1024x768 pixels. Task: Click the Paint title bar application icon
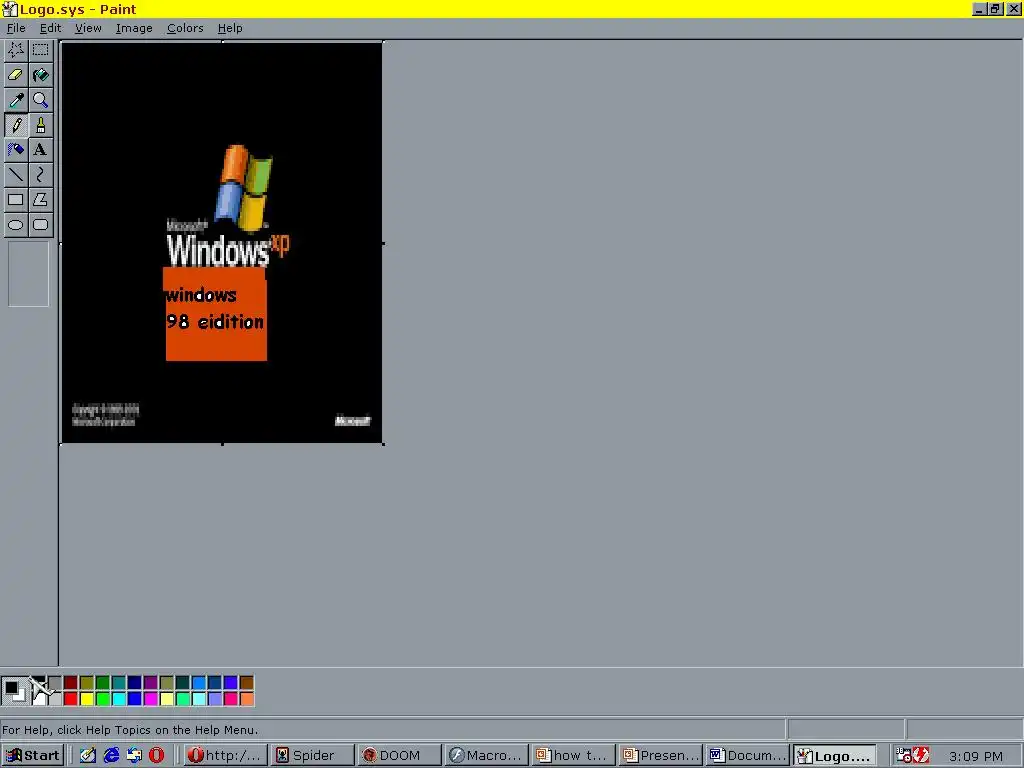click(x=10, y=9)
